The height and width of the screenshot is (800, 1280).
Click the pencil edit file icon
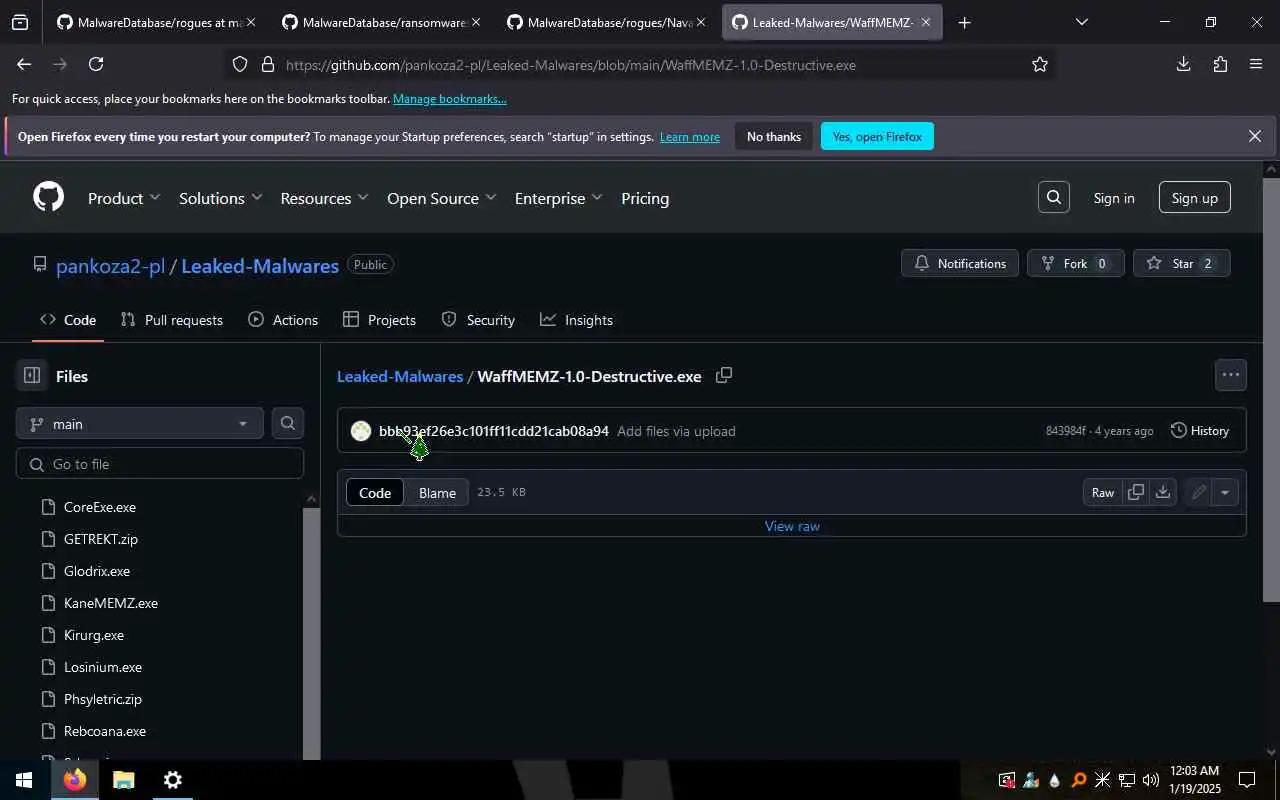pyautogui.click(x=1198, y=492)
